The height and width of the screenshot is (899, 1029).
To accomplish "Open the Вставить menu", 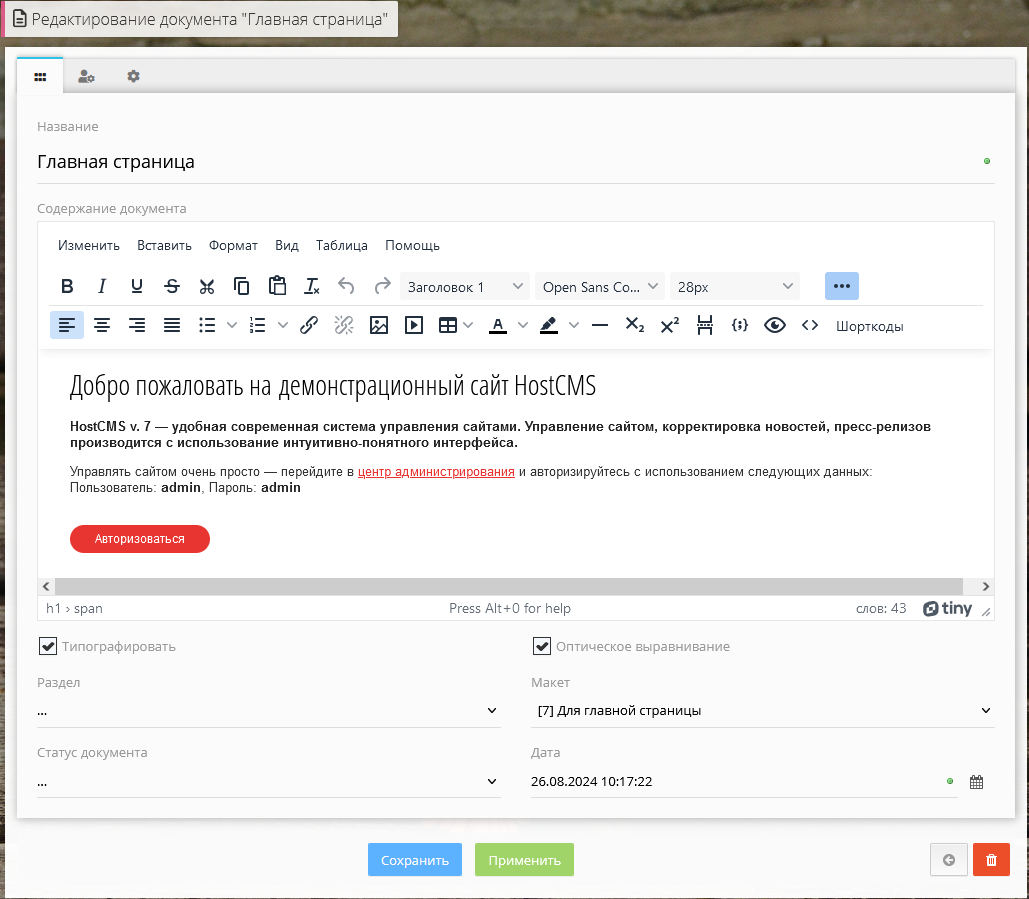I will [x=164, y=246].
